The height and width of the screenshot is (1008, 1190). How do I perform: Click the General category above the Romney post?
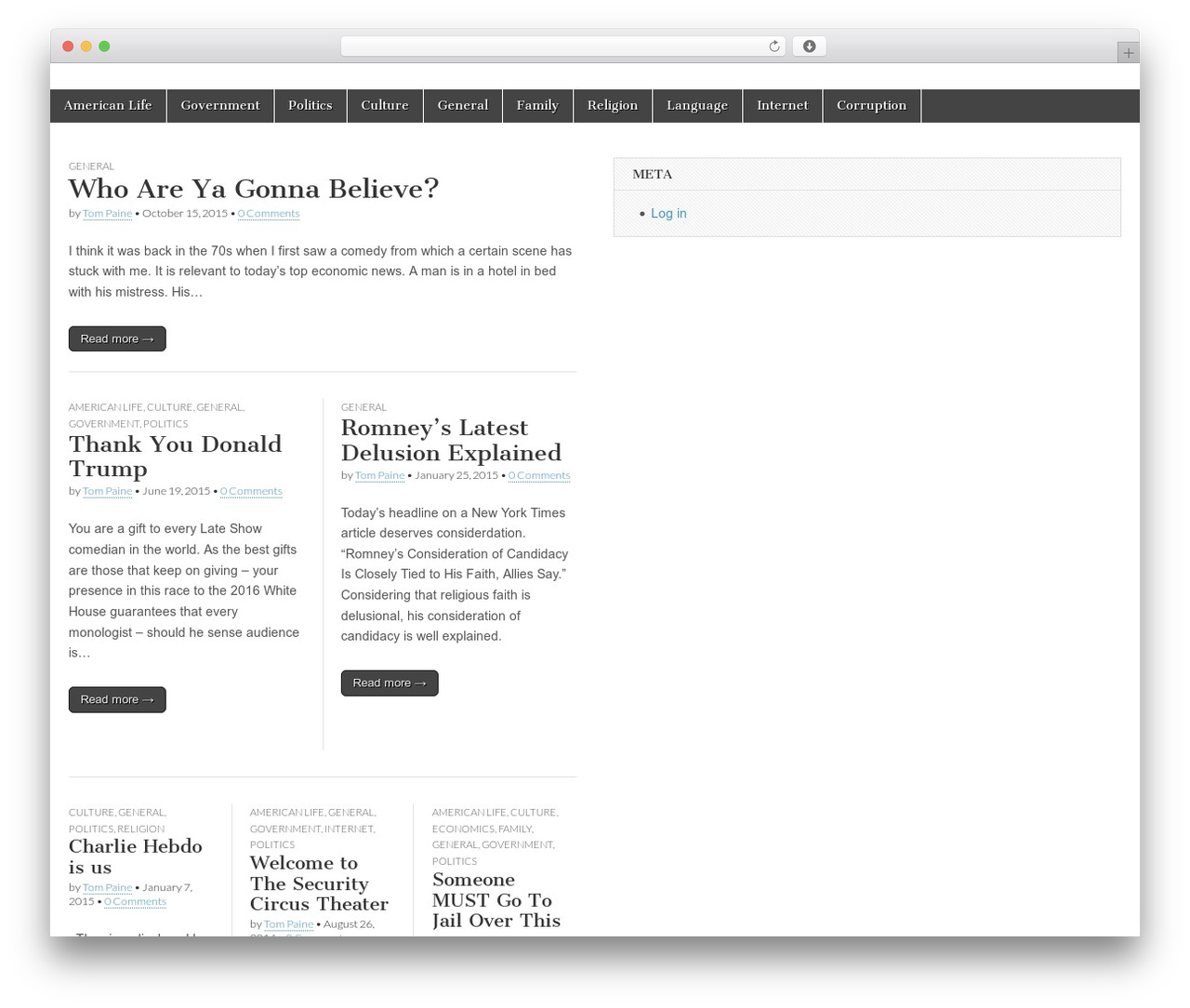(364, 407)
